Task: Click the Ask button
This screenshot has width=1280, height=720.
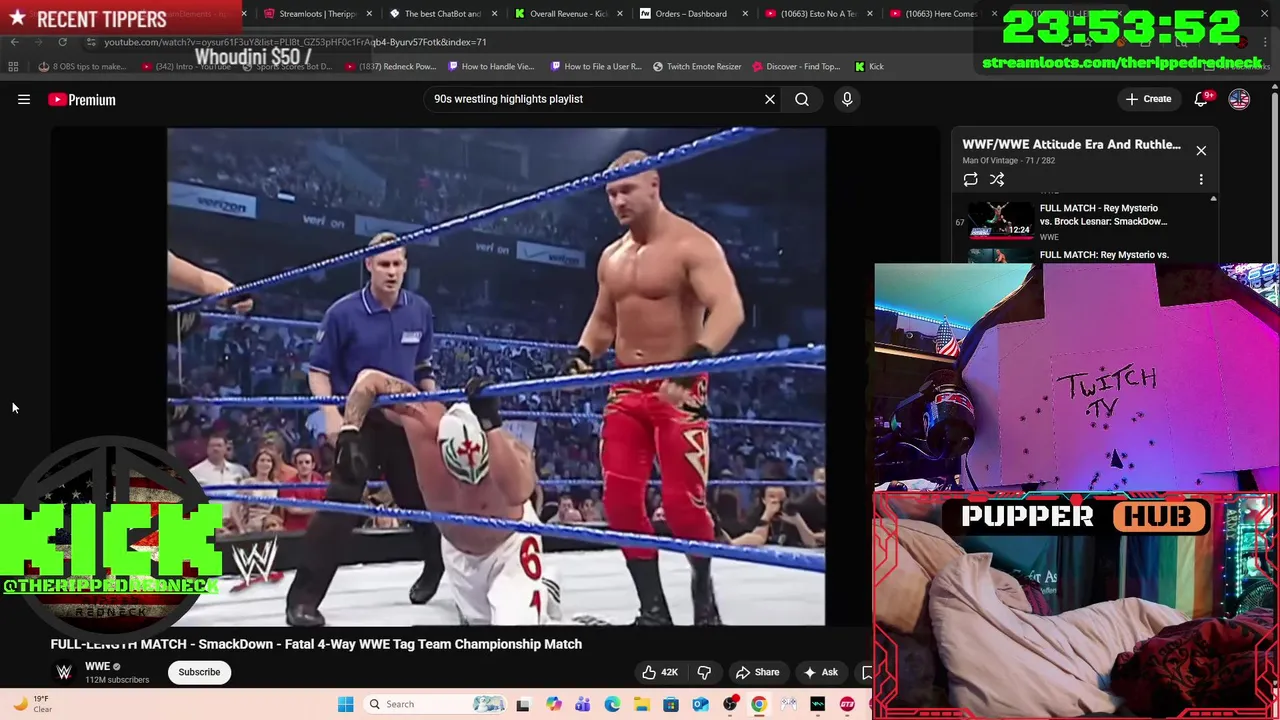Action: (x=821, y=672)
